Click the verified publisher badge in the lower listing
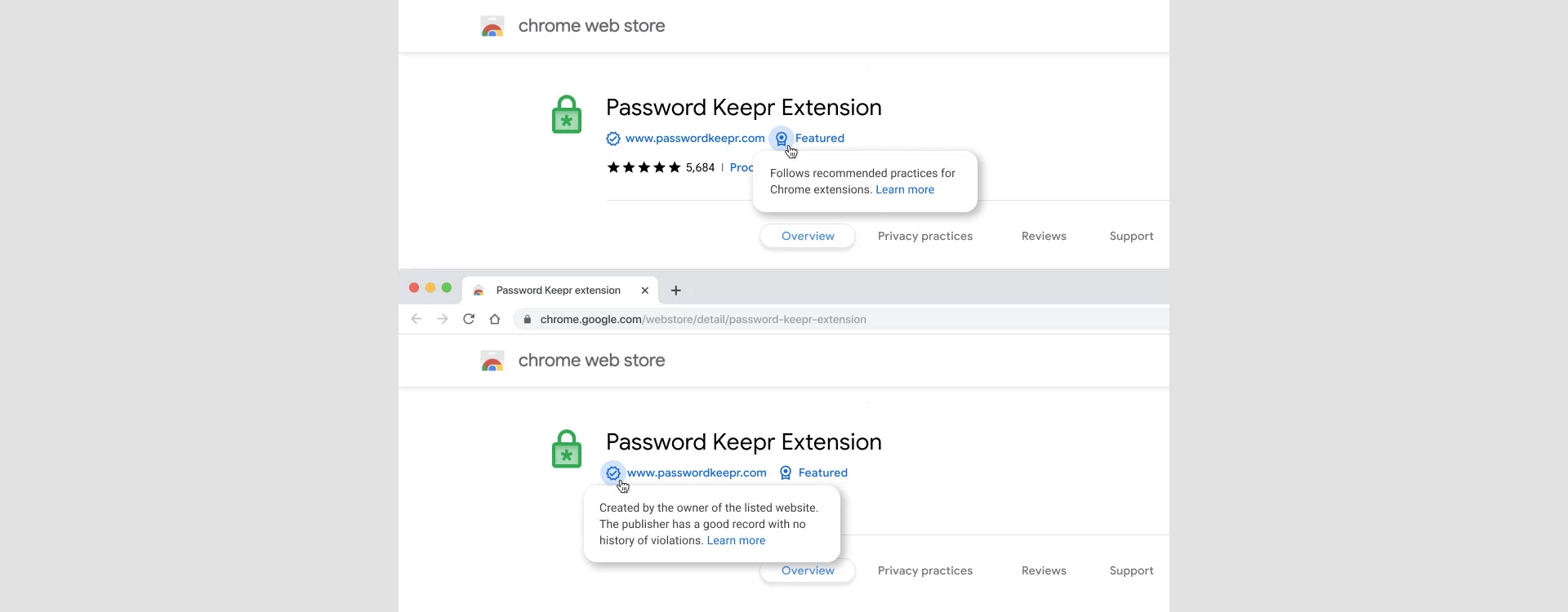Screen dimensions: 1568x612 click(613, 473)
